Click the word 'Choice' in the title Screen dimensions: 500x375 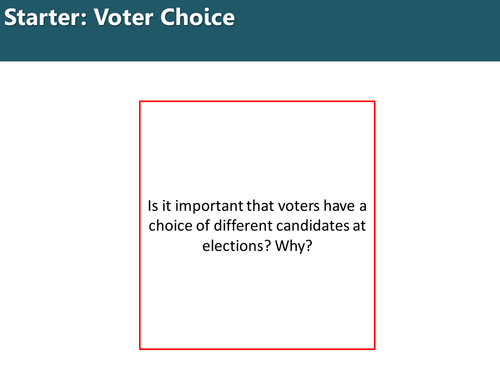click(x=198, y=17)
